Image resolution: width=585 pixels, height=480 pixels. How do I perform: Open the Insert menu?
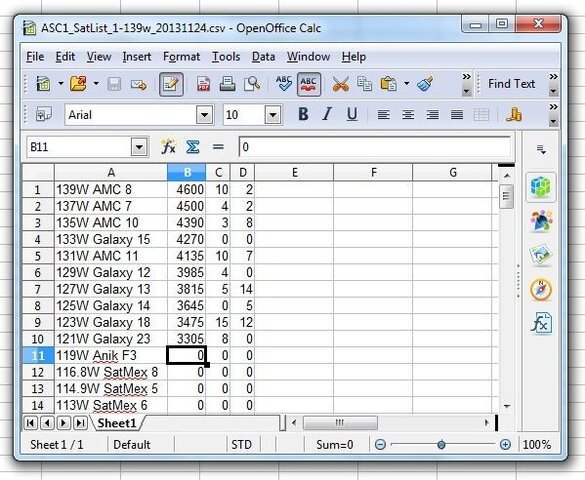[137, 57]
